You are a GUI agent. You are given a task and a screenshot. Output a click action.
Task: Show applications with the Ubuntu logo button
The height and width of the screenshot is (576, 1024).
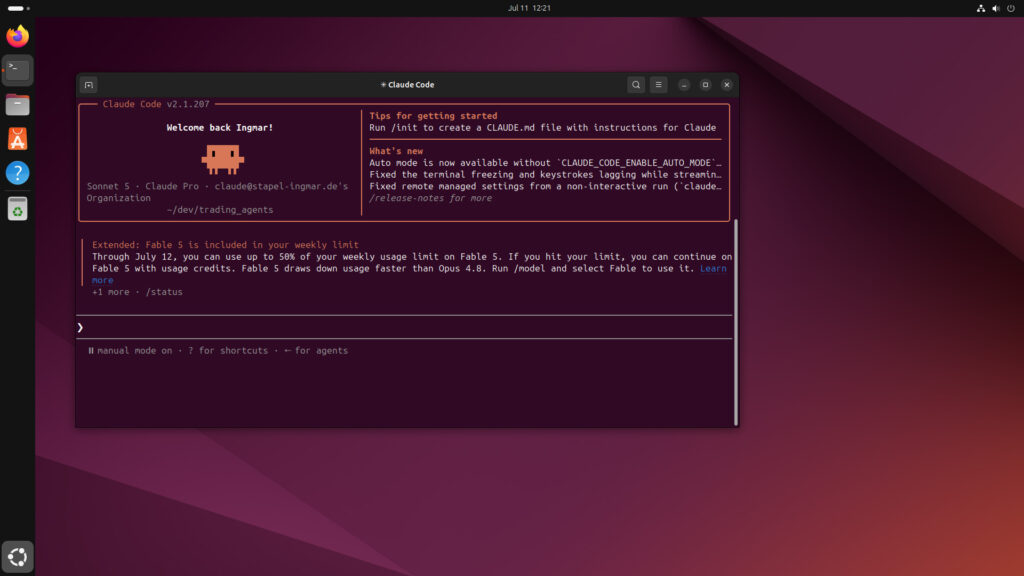[18, 556]
